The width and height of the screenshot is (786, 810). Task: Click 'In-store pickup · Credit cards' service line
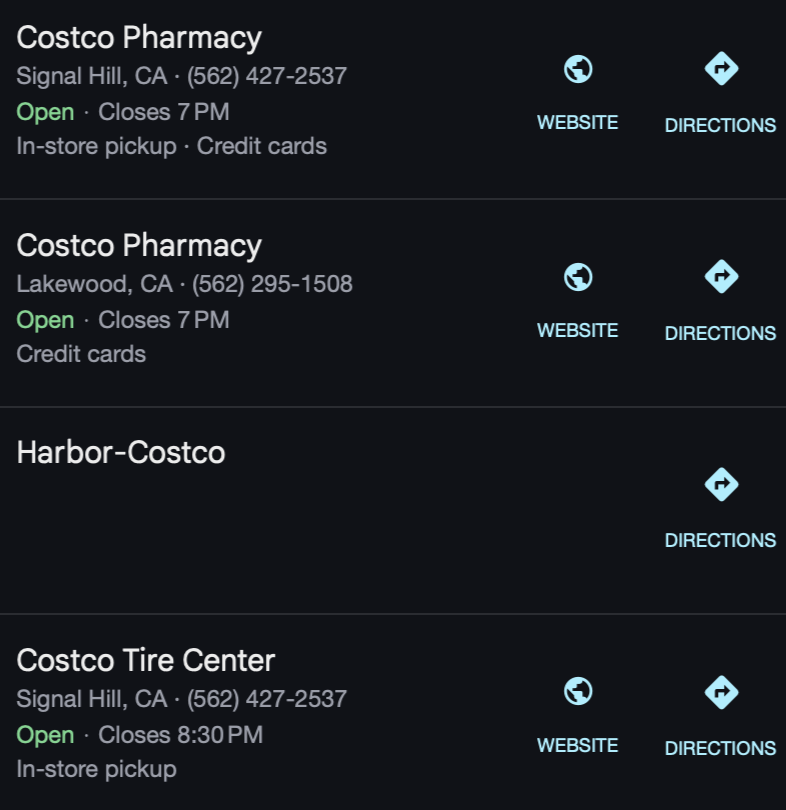pyautogui.click(x=172, y=146)
